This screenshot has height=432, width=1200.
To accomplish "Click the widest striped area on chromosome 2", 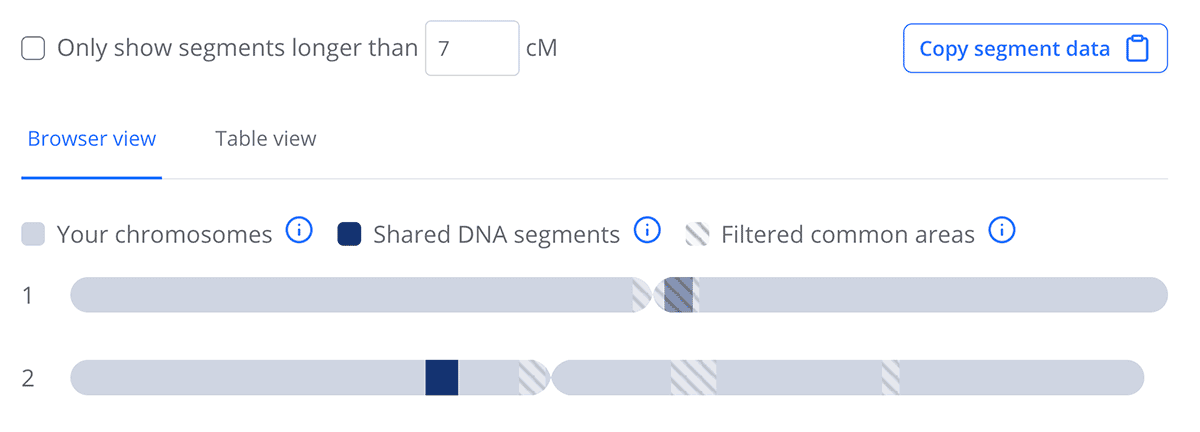I will point(693,378).
